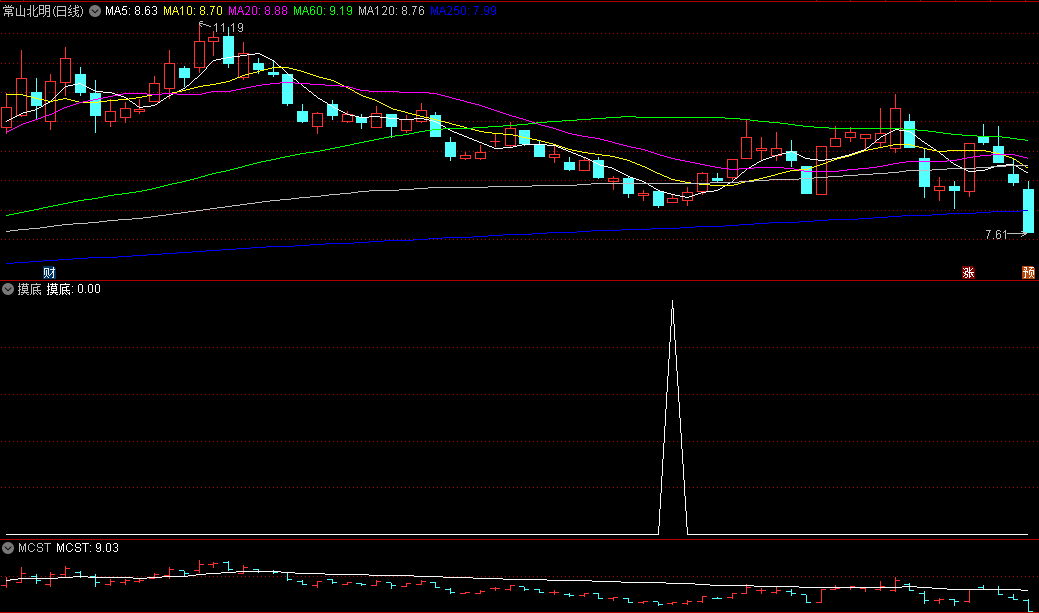Click the MA5: 8.63 label
The height and width of the screenshot is (613, 1039).
[131, 11]
